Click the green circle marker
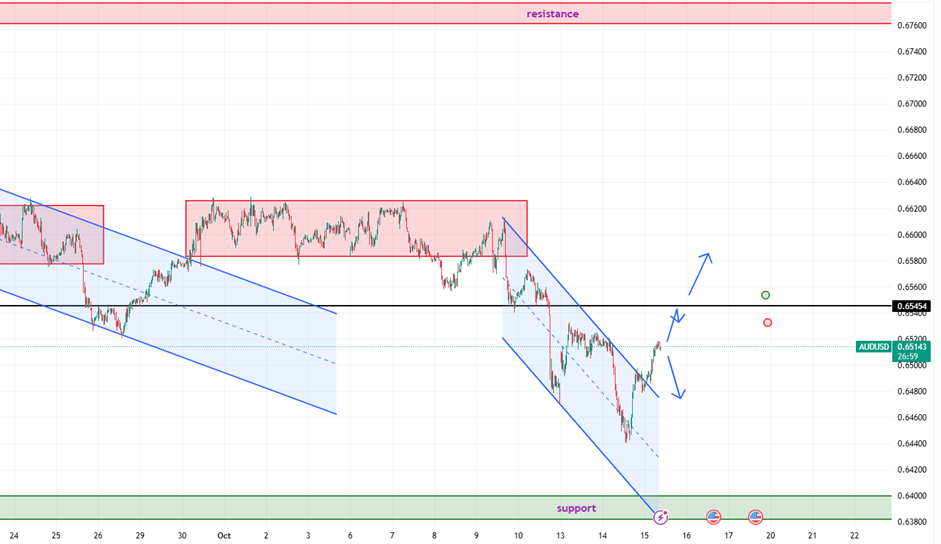 766,295
